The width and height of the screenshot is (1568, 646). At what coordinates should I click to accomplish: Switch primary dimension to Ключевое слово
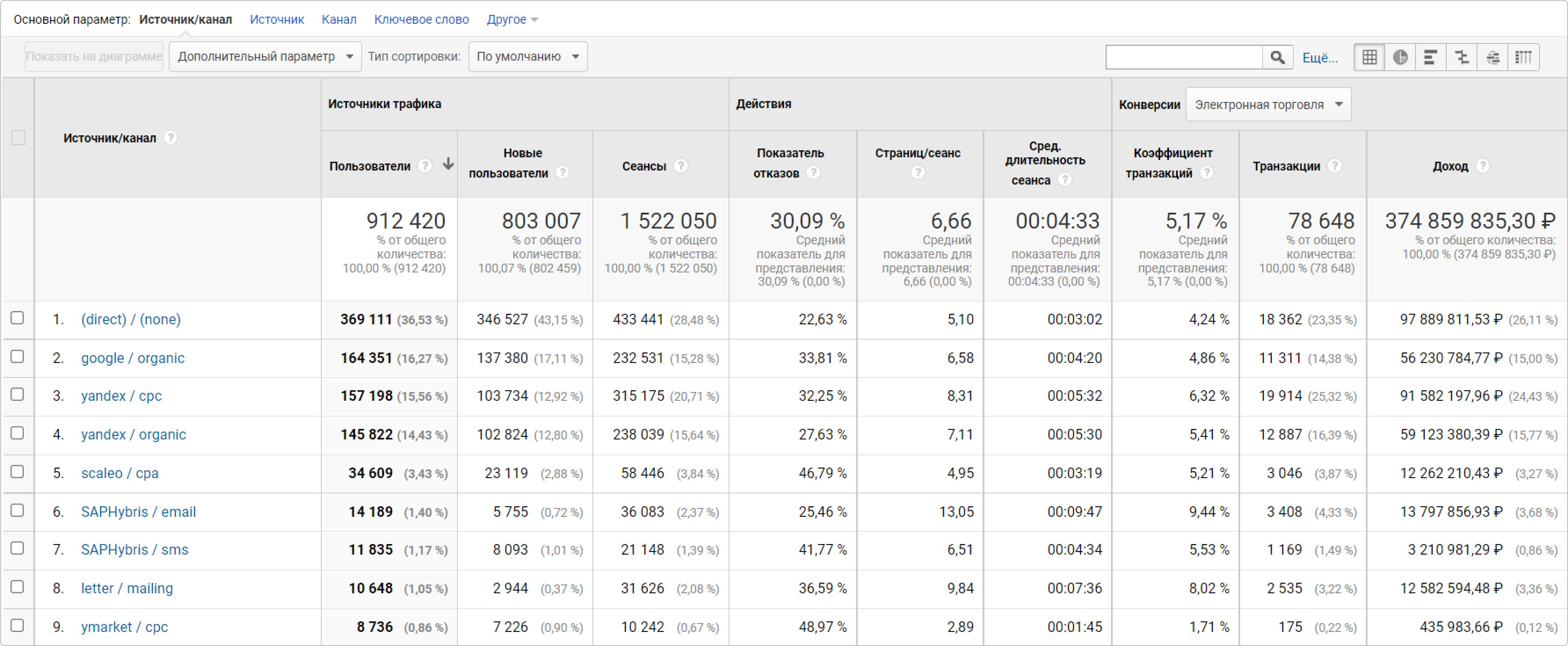click(421, 19)
